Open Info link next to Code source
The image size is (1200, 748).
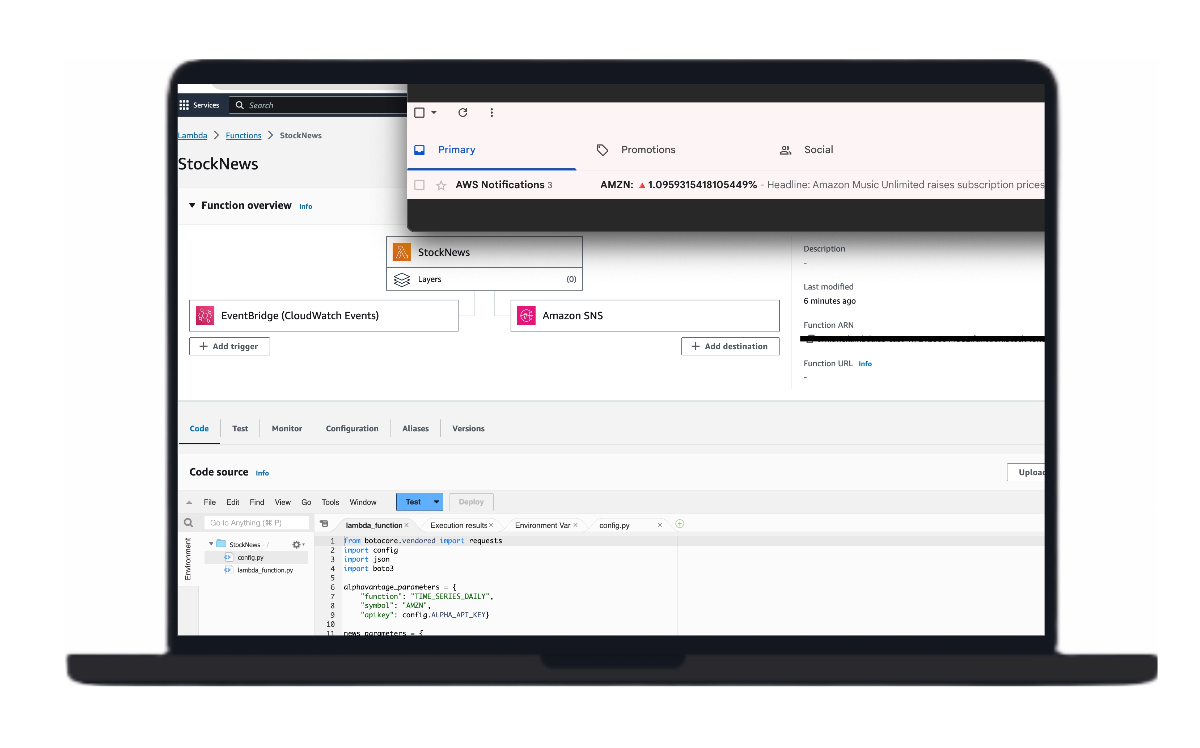tap(262, 473)
